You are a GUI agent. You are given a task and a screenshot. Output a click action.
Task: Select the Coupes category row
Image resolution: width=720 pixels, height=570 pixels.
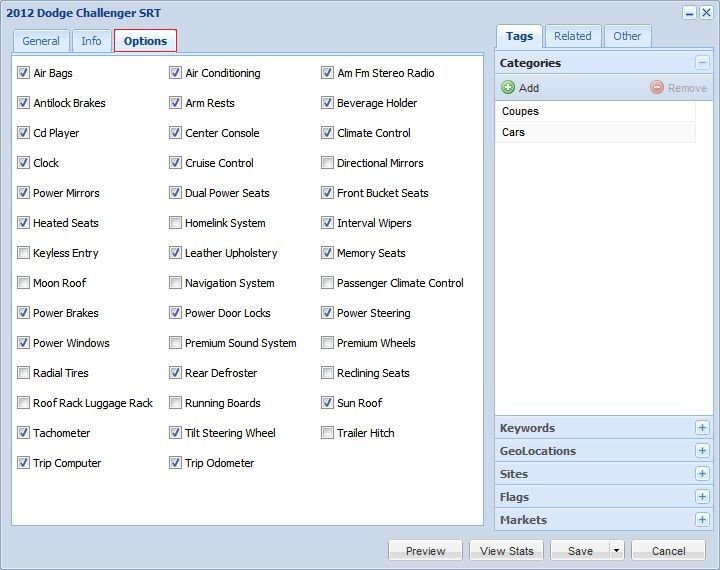pyautogui.click(x=595, y=112)
